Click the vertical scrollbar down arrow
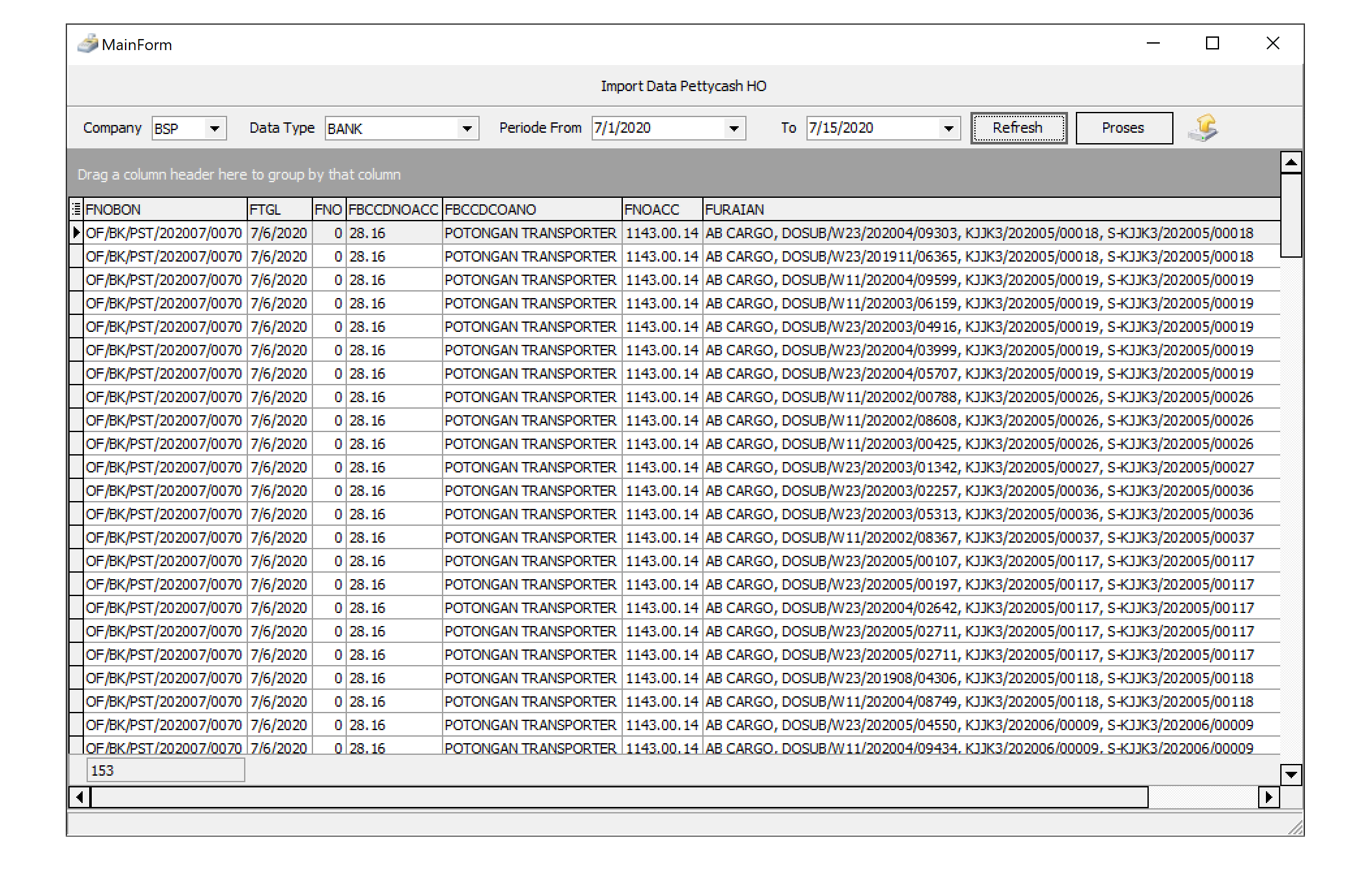Screen dimensions: 1372x872 1291,774
